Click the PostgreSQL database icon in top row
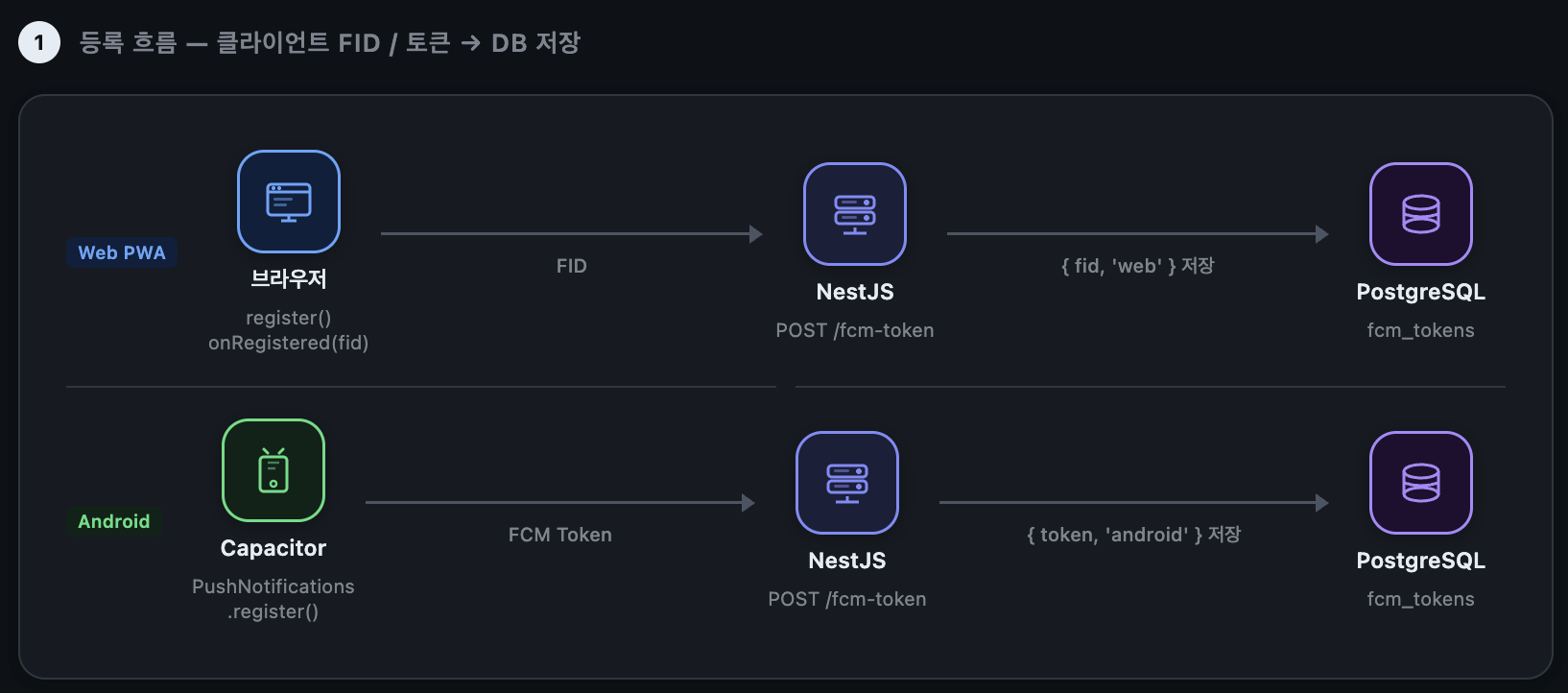This screenshot has height=693, width=1568. [1421, 214]
